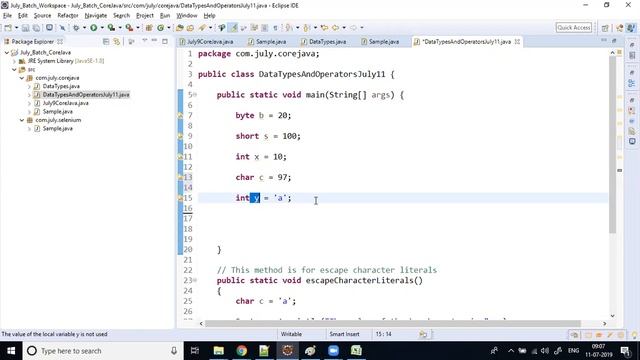Open Chrome from the taskbar
Screen dimensions: 640x360
coord(241,351)
